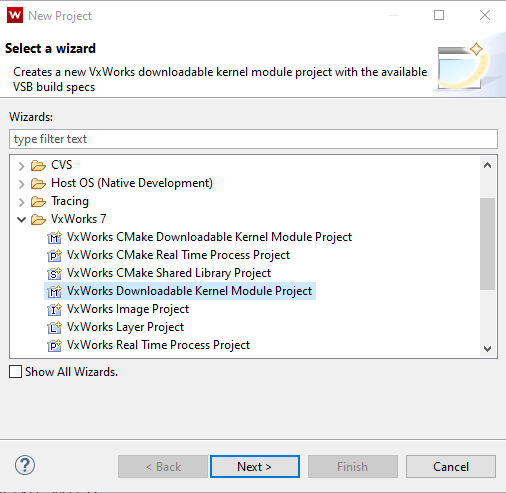Click the type filter text field
The height and width of the screenshot is (493, 506).
[x=253, y=139]
